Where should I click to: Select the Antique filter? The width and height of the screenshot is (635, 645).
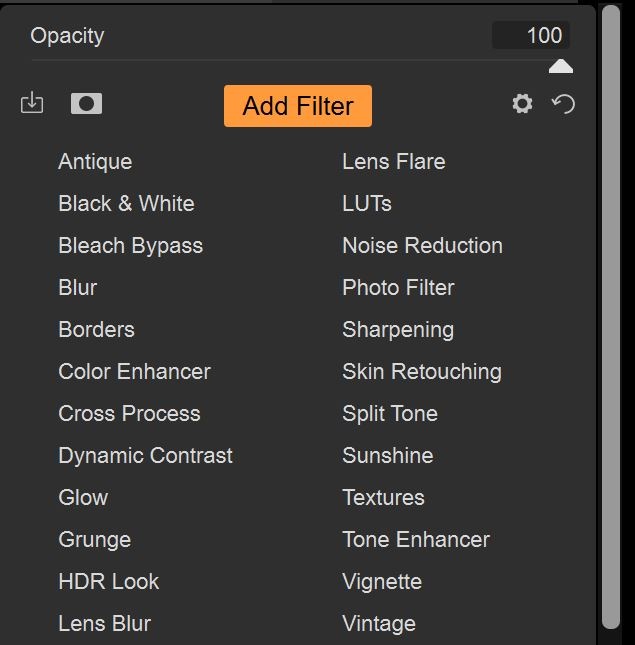pos(95,162)
